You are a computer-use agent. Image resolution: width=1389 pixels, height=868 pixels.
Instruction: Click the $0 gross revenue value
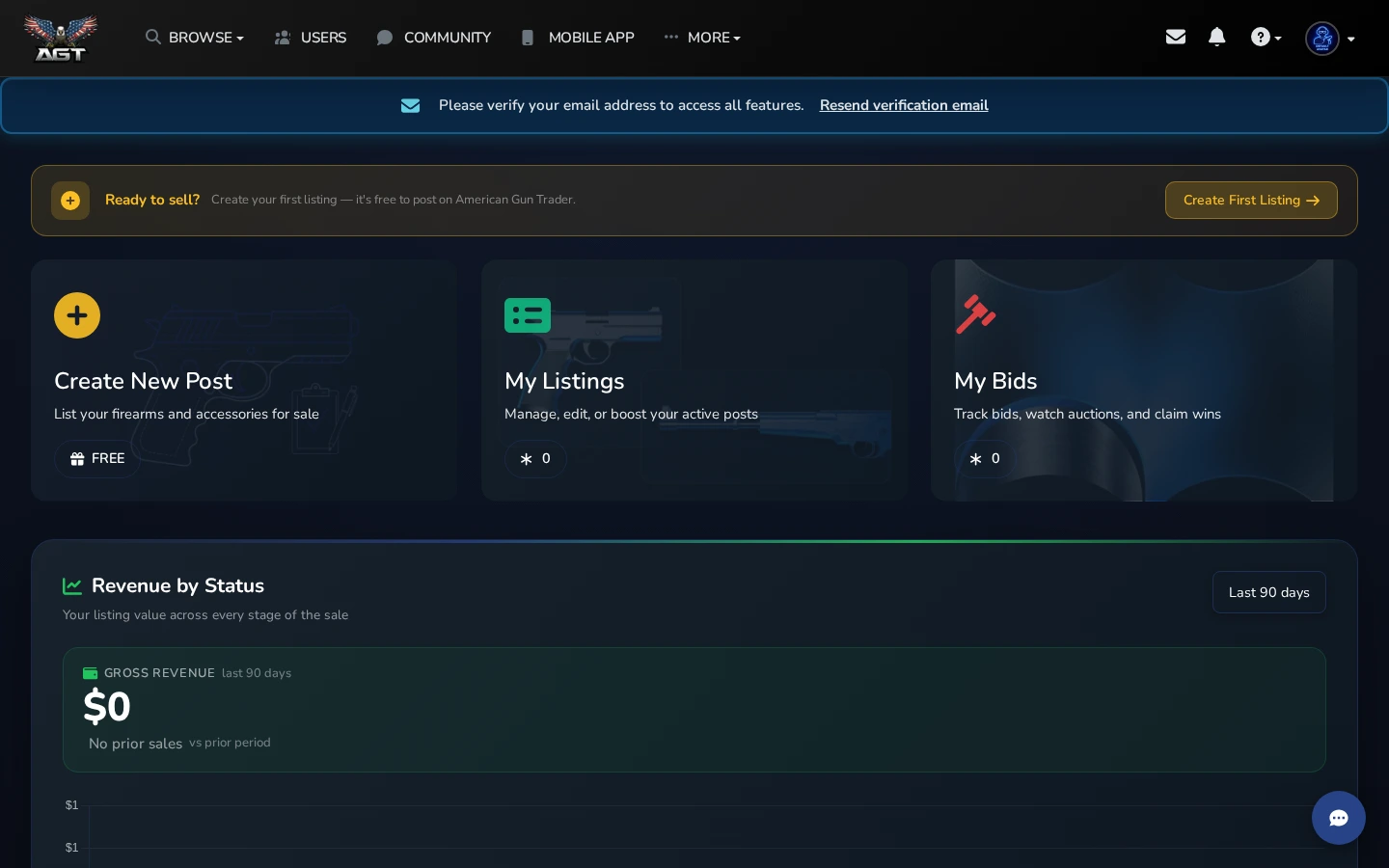(x=107, y=707)
